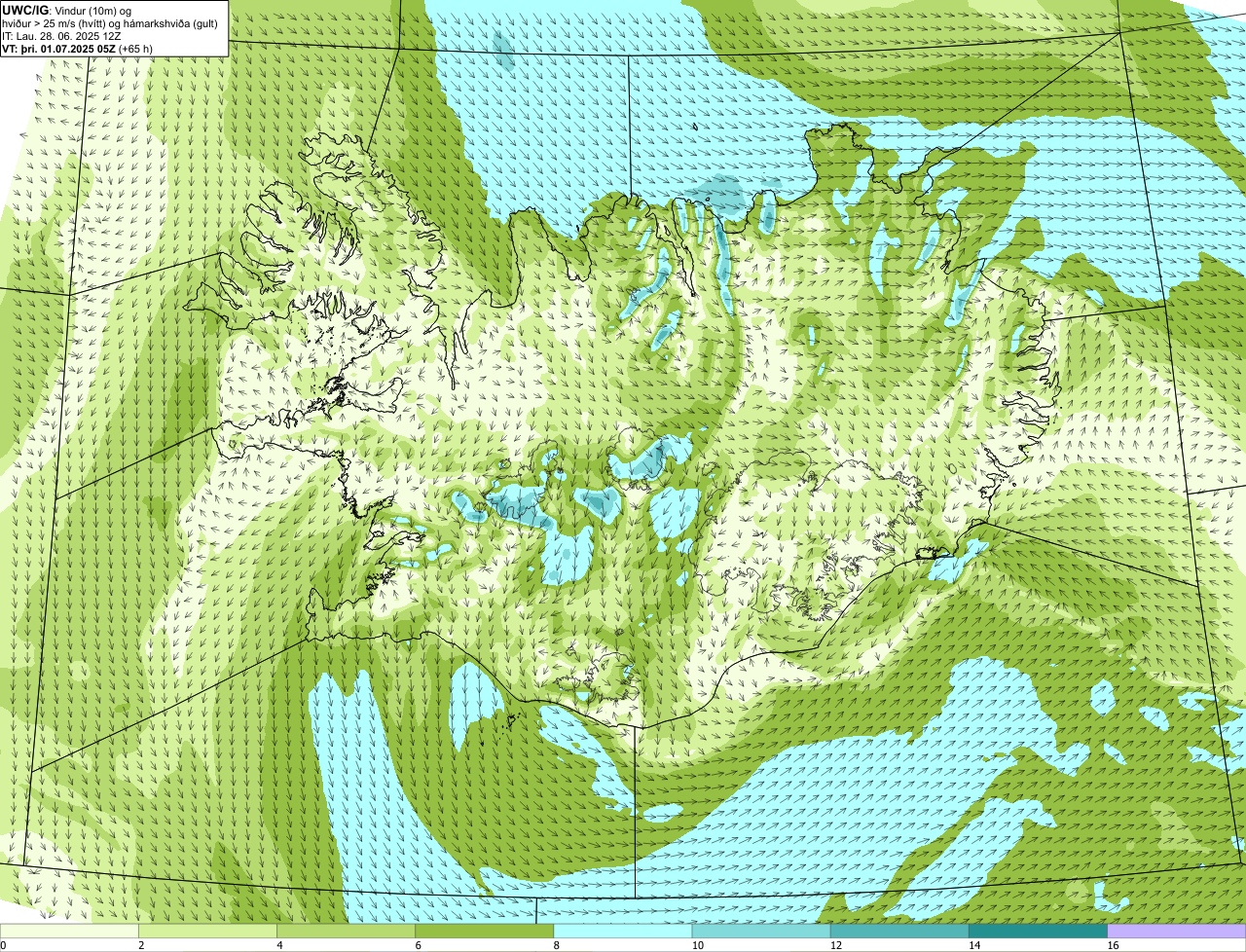1246x952 pixels.
Task: Click the purple 16+ legend swatch
Action: coord(1177,932)
